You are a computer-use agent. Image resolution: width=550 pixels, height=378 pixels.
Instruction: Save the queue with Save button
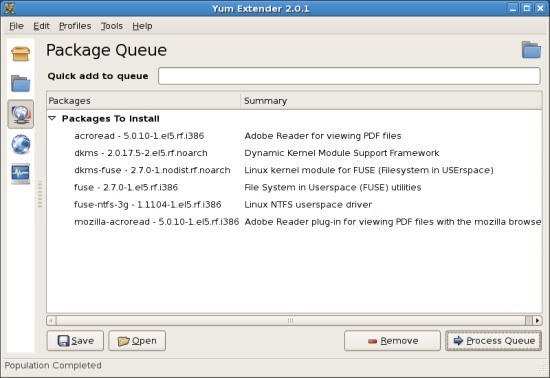[x=75, y=340]
